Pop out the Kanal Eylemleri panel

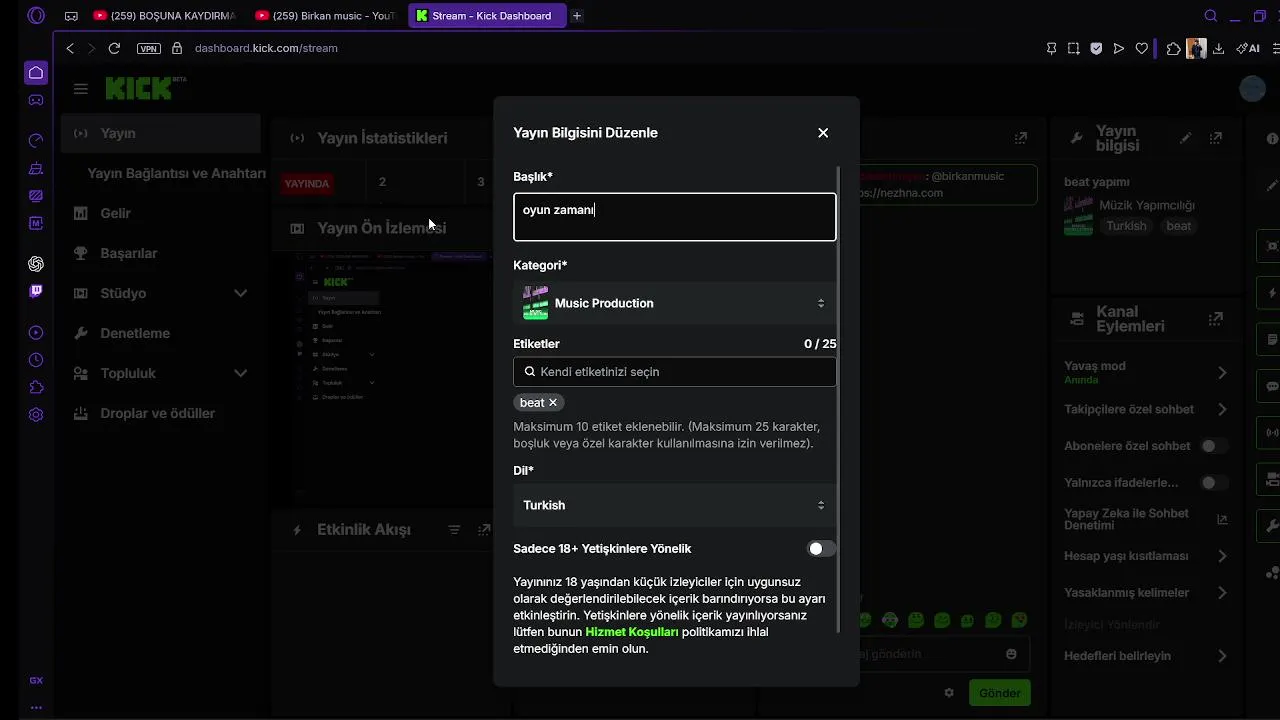click(1215, 319)
